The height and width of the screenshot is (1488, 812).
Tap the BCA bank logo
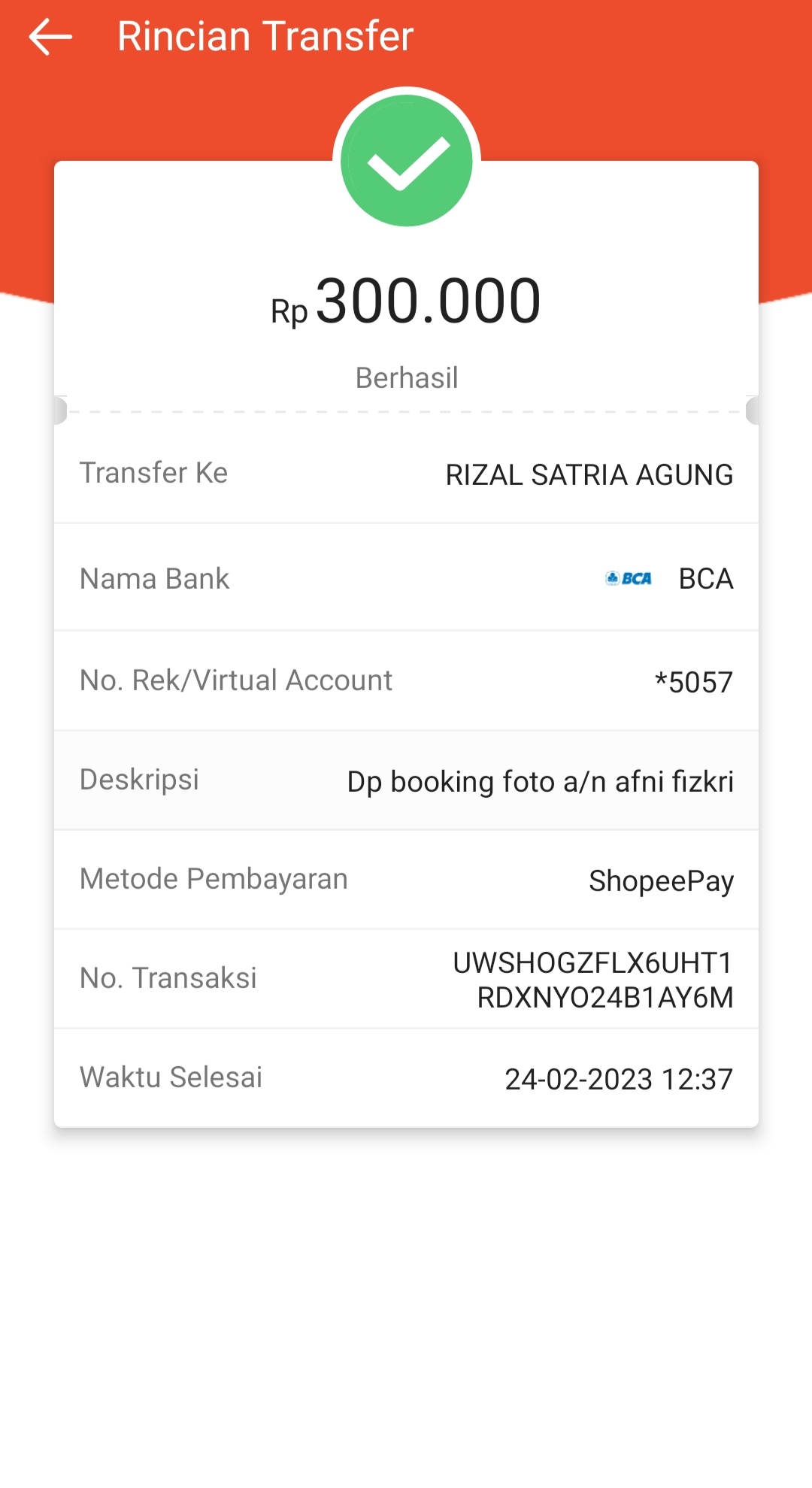629,578
